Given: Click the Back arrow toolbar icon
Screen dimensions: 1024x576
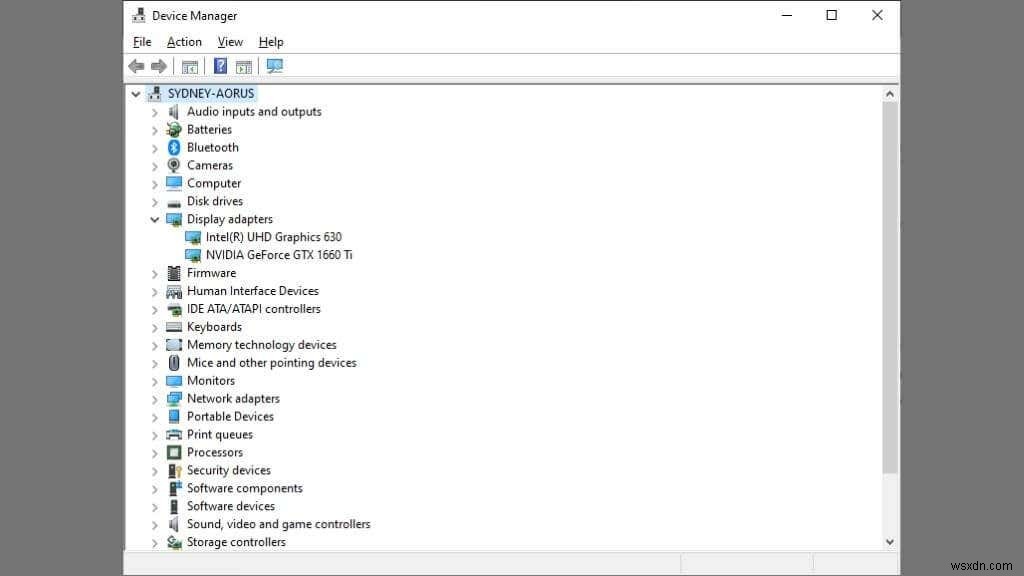Looking at the screenshot, I should (136, 66).
